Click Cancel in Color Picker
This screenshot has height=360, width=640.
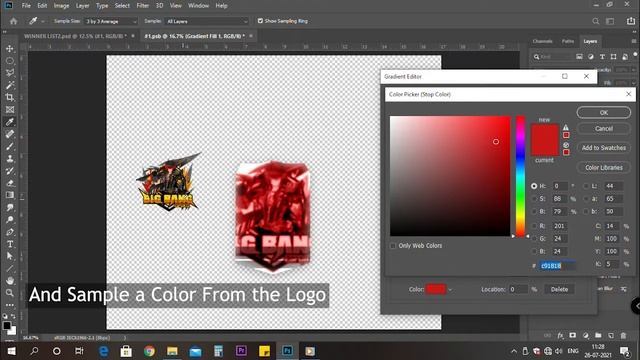tap(604, 129)
